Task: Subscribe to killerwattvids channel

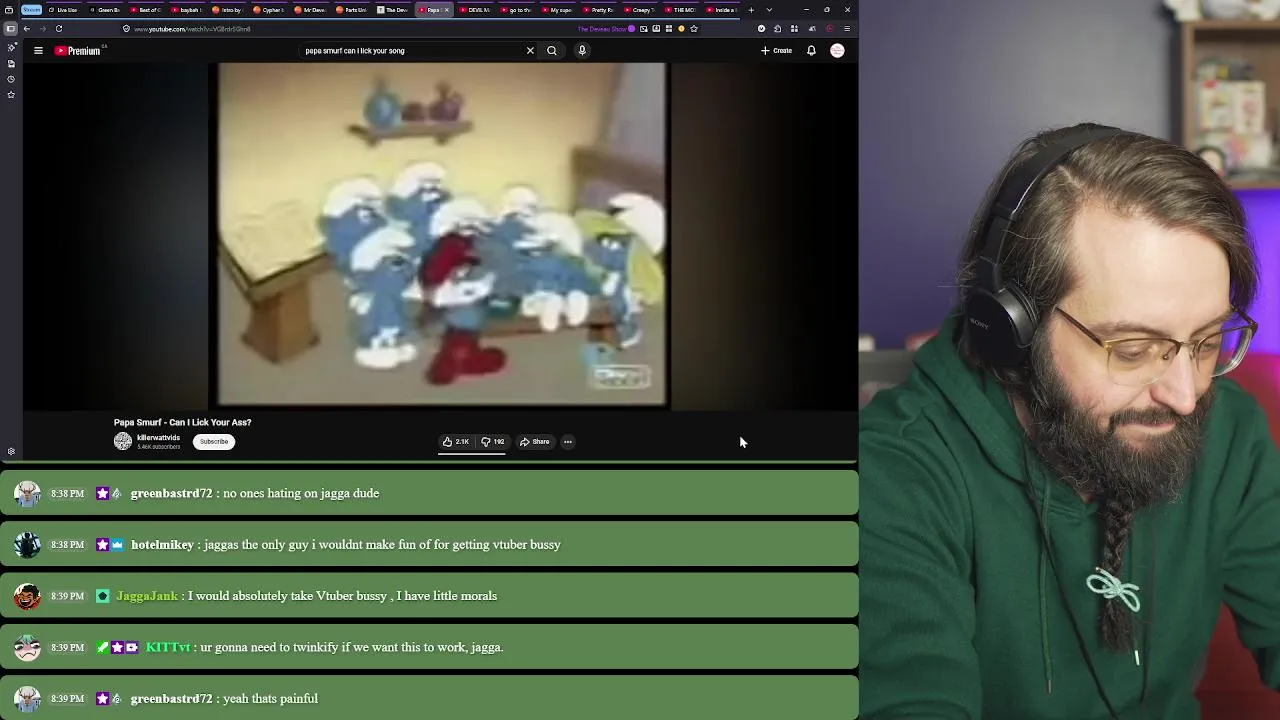Action: tap(214, 442)
